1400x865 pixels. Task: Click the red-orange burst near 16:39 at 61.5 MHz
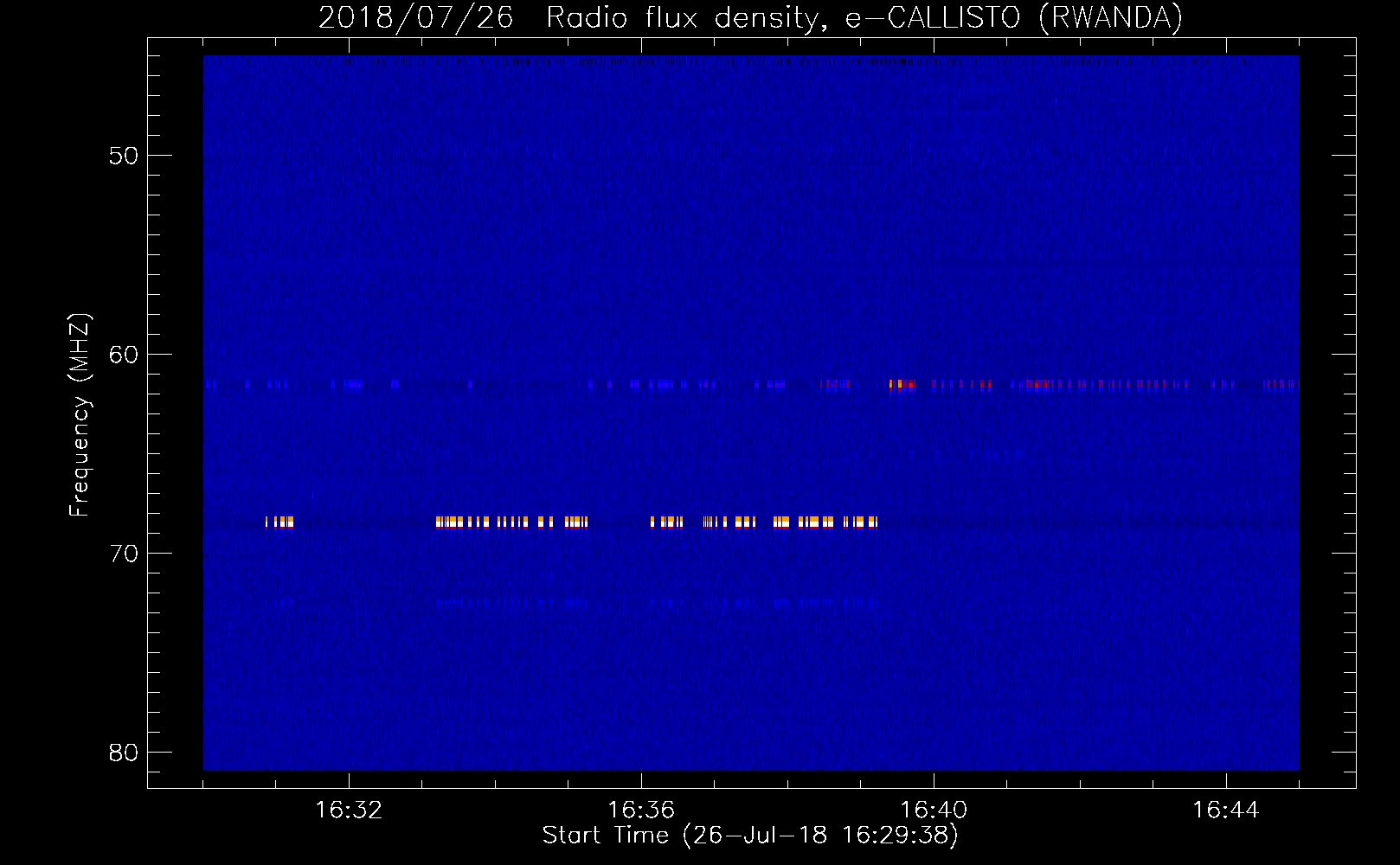tap(901, 385)
